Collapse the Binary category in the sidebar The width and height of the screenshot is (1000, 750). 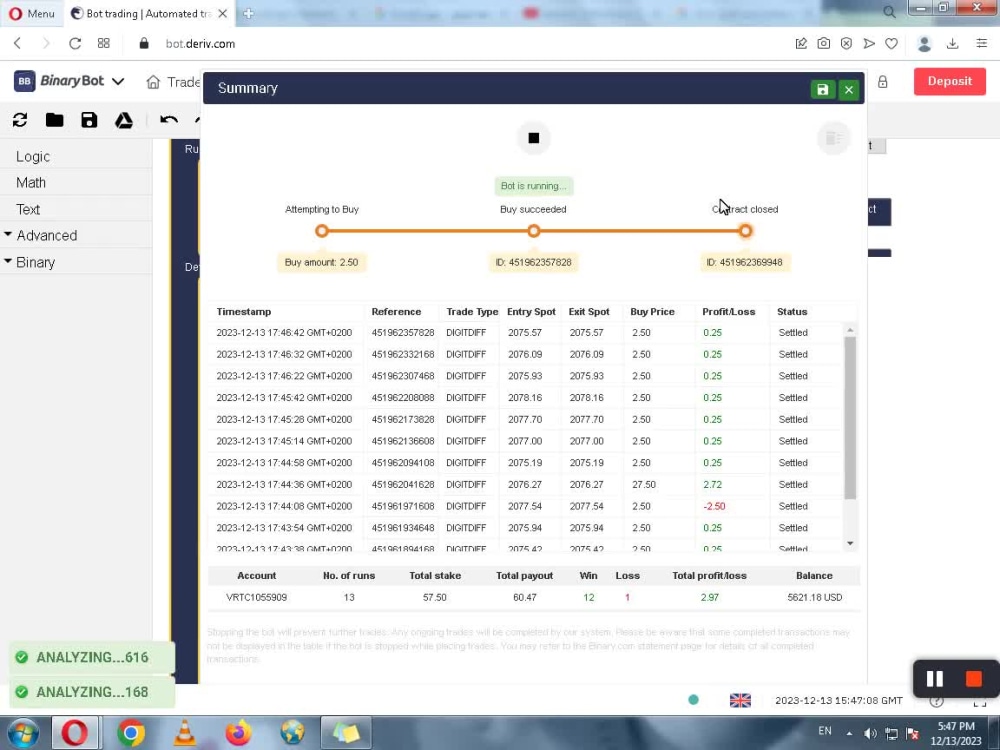tap(34, 262)
